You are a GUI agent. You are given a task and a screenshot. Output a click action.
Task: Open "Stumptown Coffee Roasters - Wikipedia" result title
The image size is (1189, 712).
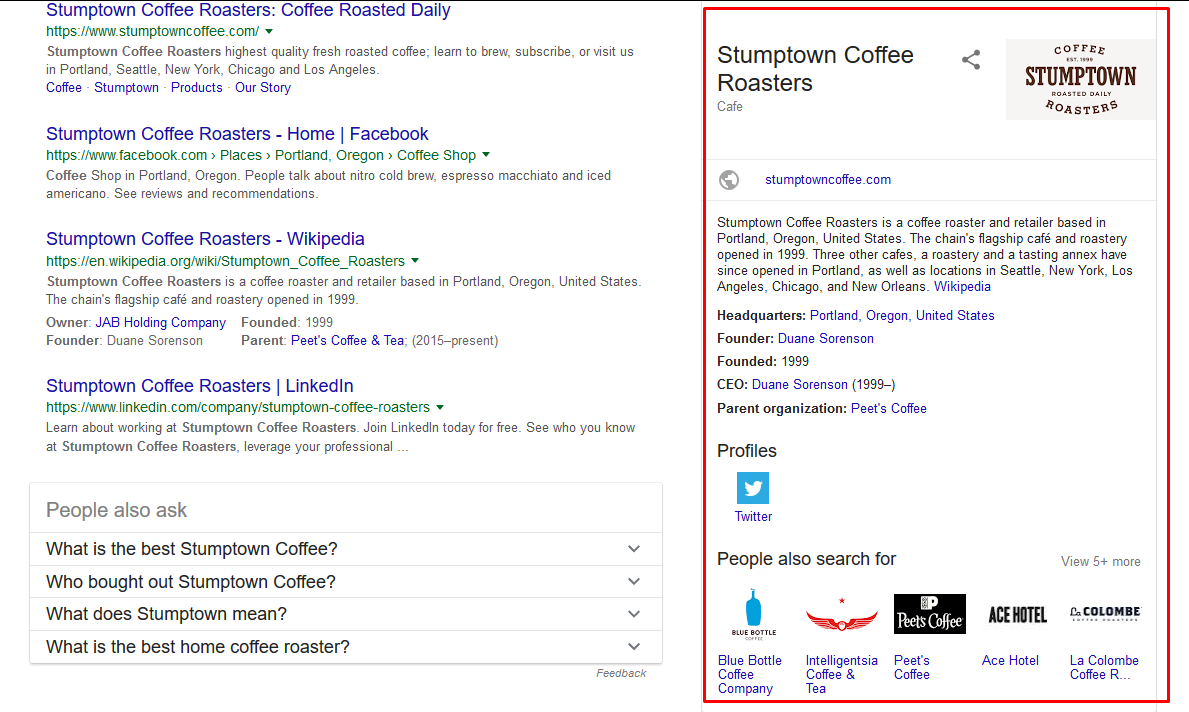click(205, 239)
